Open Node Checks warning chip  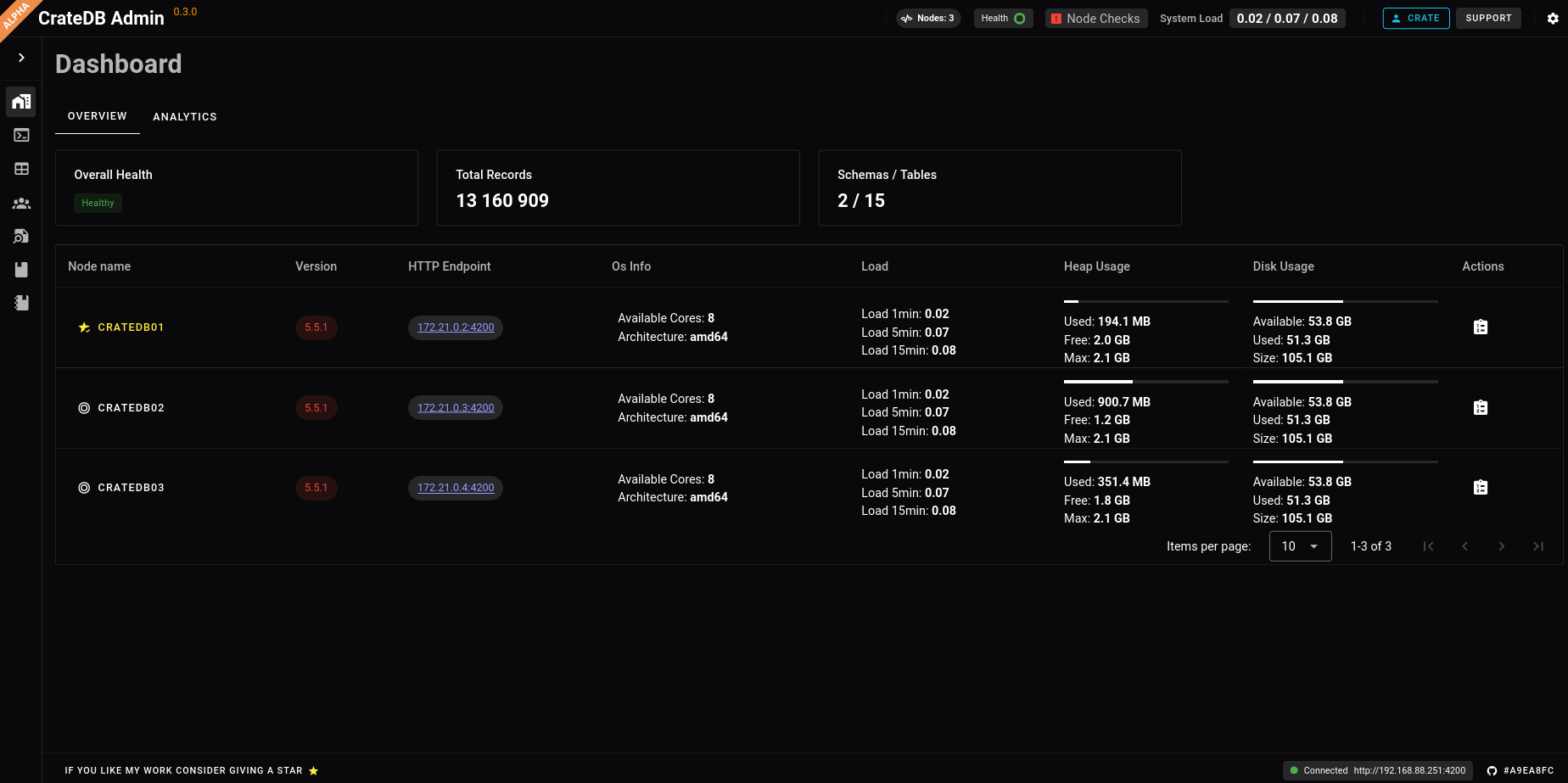pyautogui.click(x=1096, y=18)
